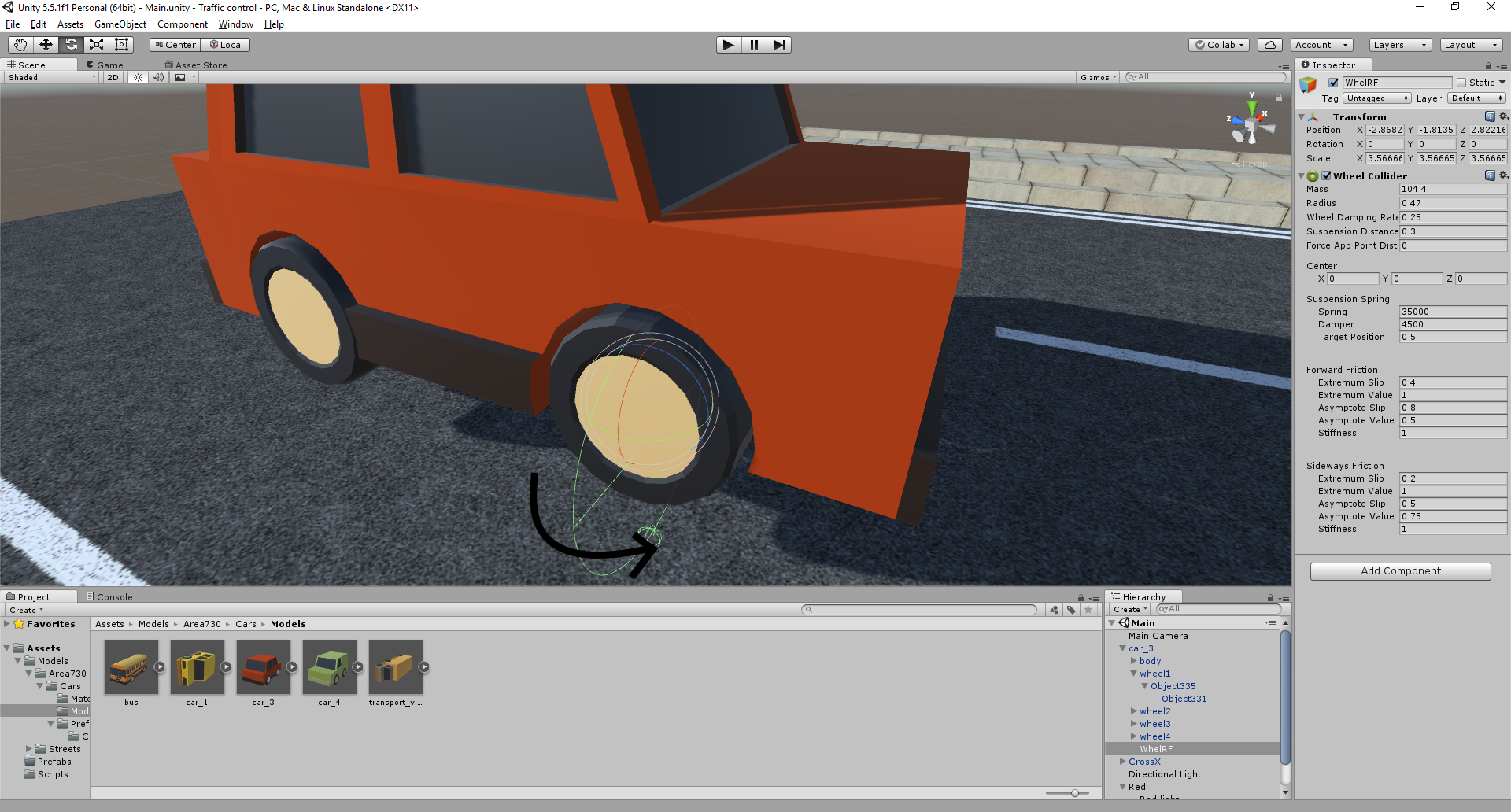Toggle WhelRF object active checkbox
The height and width of the screenshot is (812, 1511).
point(1333,83)
